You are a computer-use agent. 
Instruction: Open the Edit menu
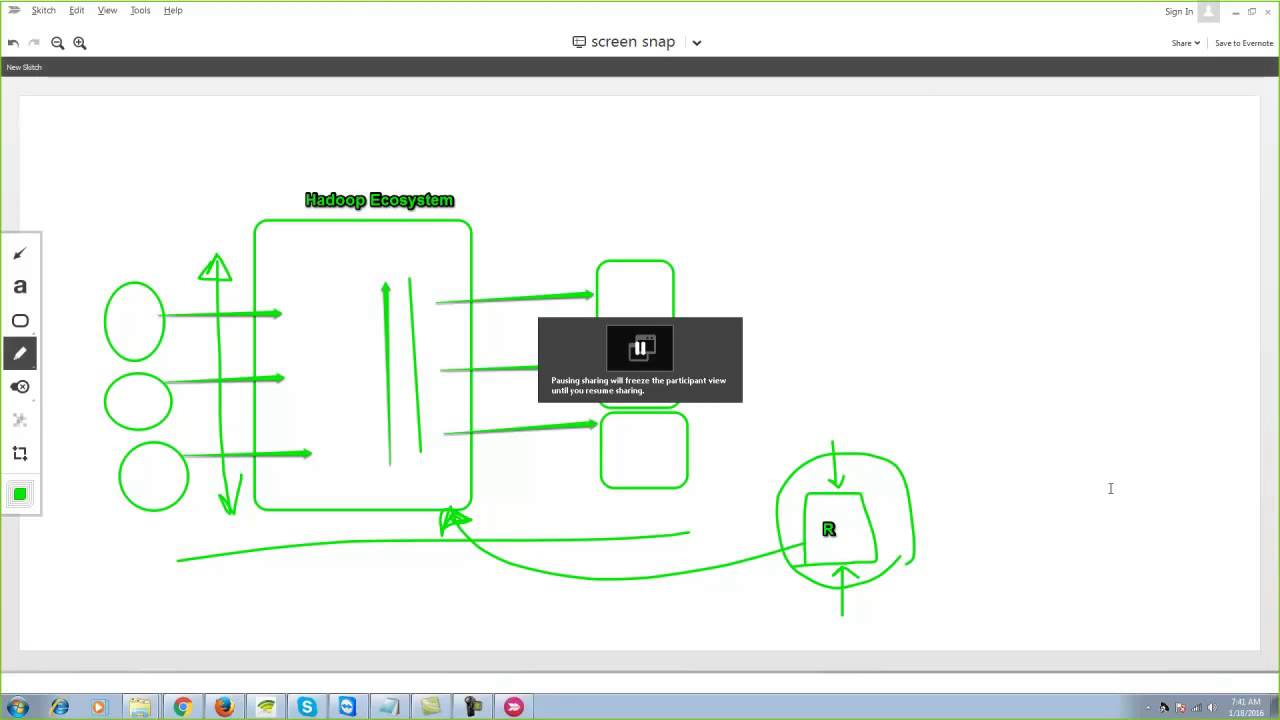coord(76,10)
